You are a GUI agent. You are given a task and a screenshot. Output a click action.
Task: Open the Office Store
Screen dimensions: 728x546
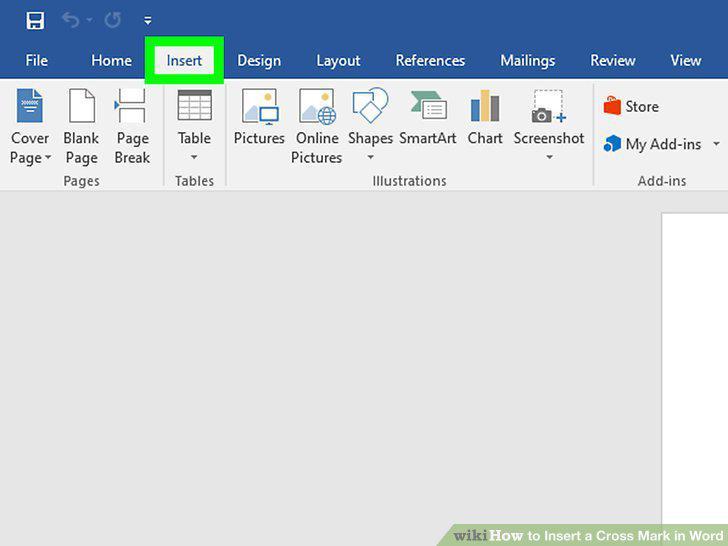point(631,106)
